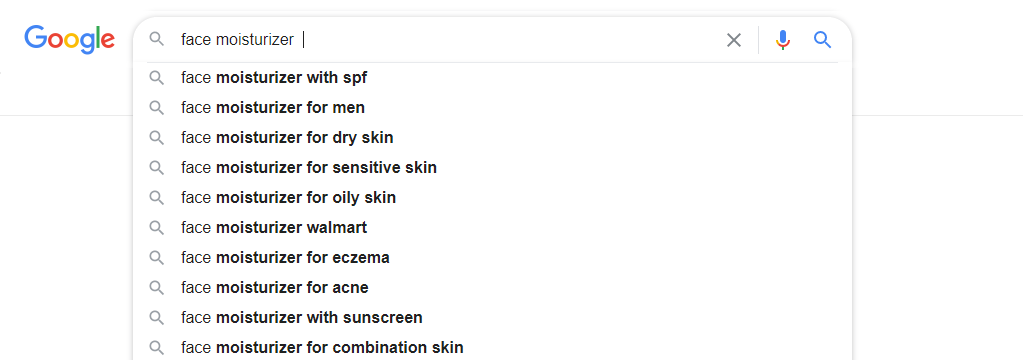Start voice search with microphone icon

click(x=783, y=40)
